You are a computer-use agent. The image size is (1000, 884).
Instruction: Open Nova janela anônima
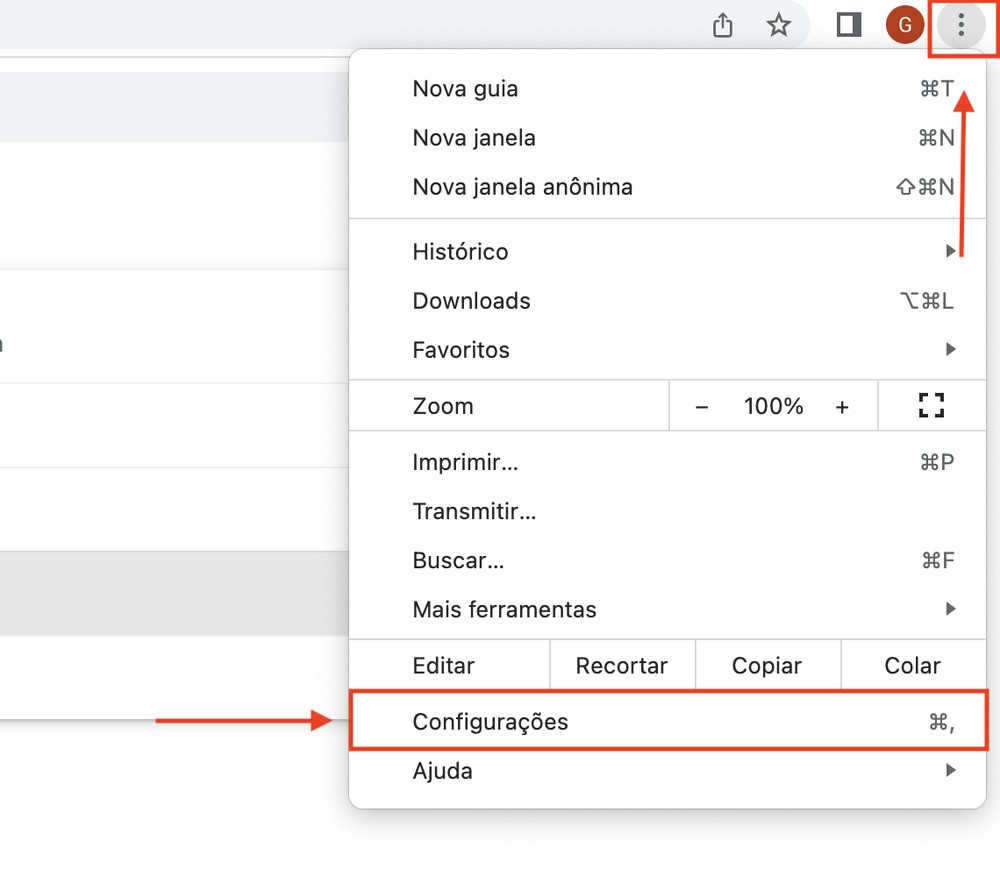(522, 186)
